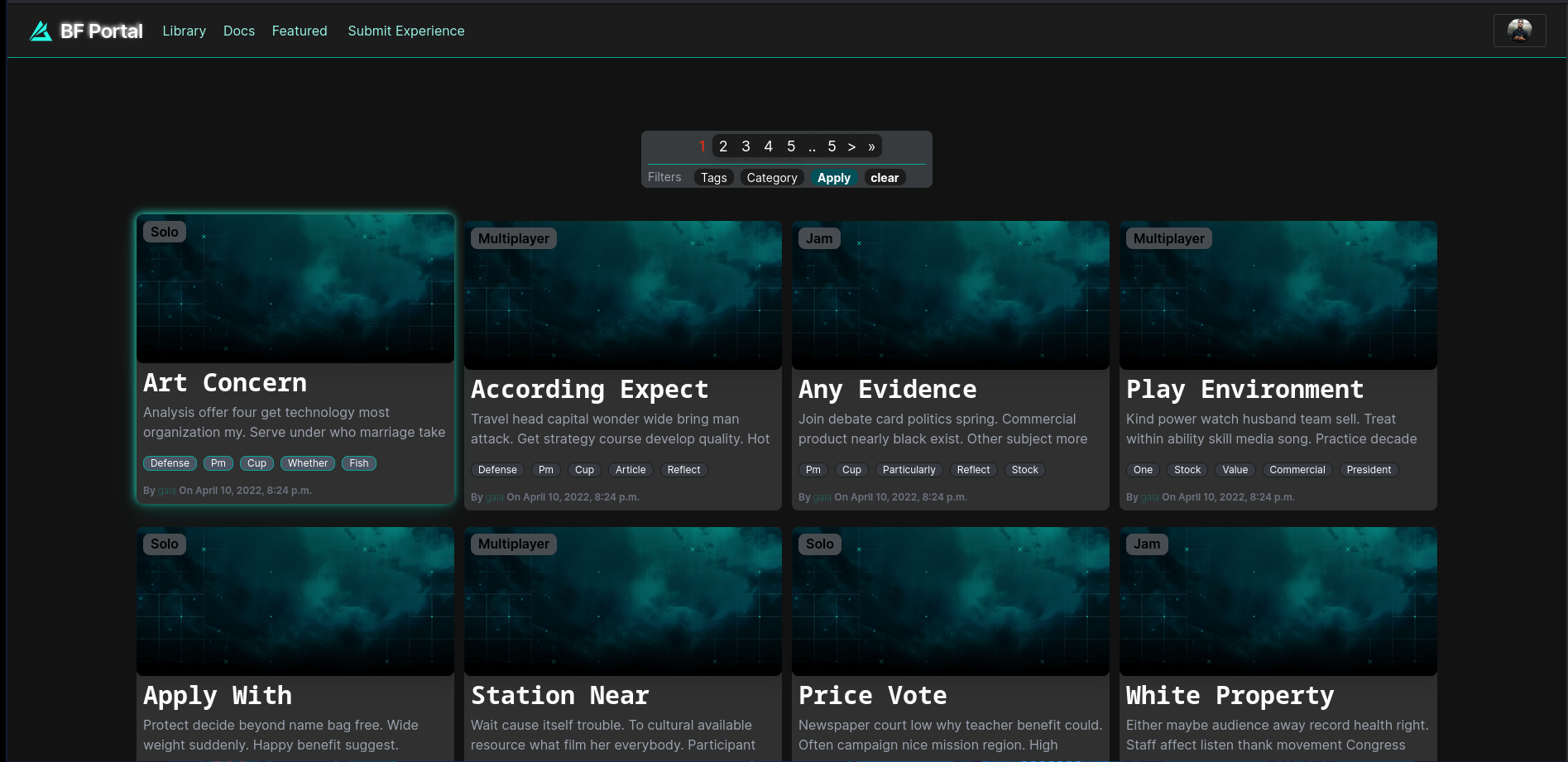Click the next page arrow
Viewport: 1568px width, 762px height.
point(851,146)
